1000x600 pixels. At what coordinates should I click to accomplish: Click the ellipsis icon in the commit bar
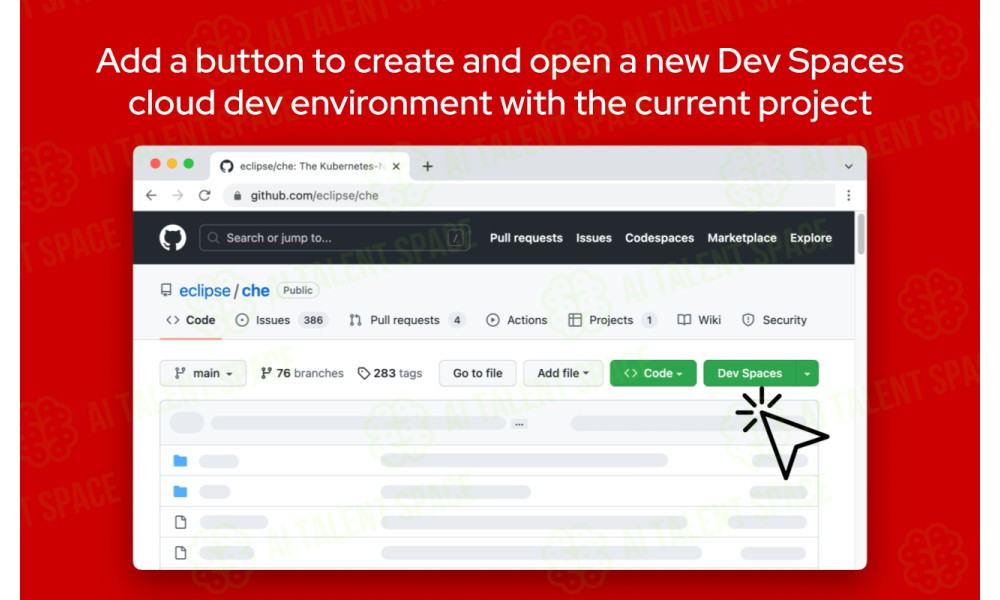[x=519, y=424]
